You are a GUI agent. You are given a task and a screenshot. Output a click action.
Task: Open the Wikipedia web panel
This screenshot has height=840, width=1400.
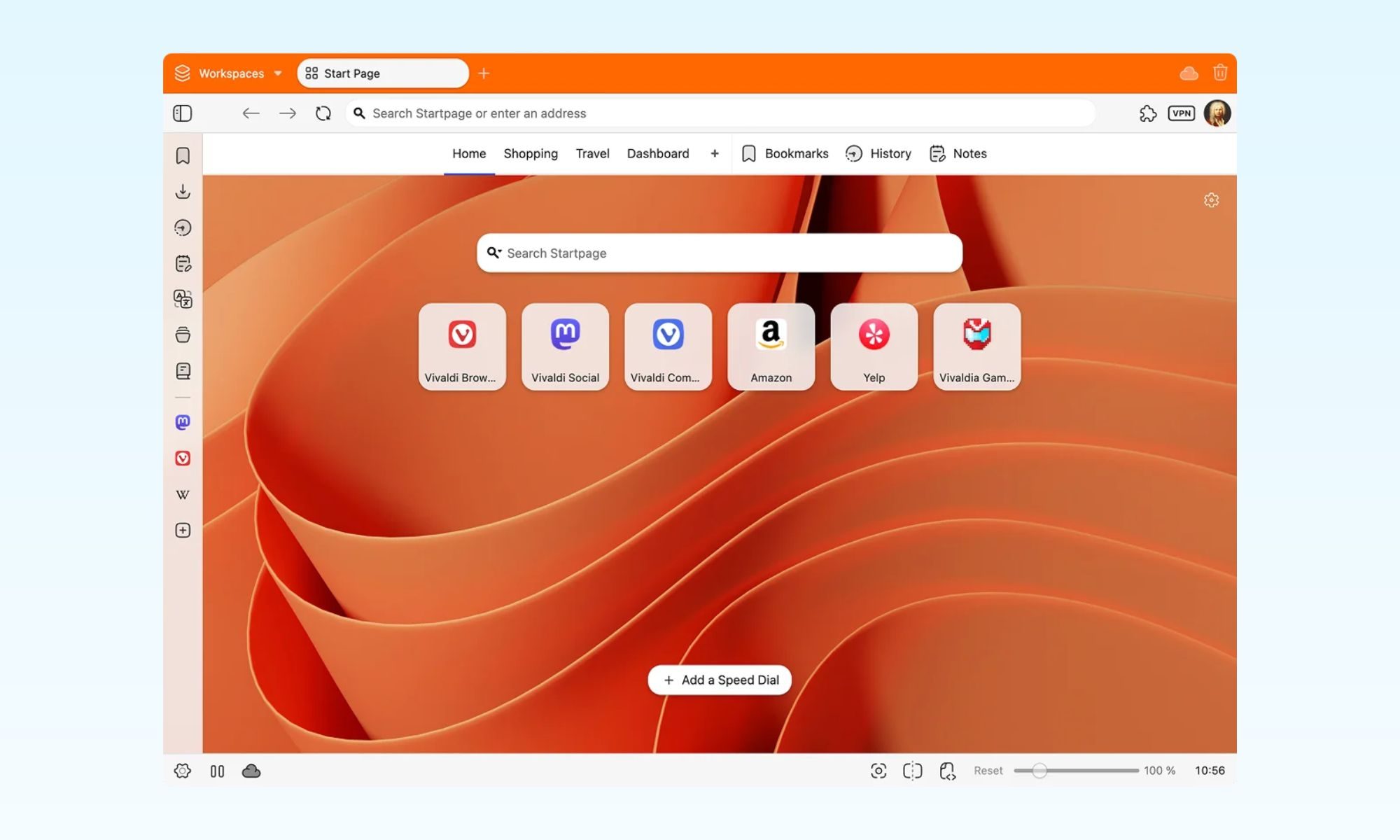183,495
